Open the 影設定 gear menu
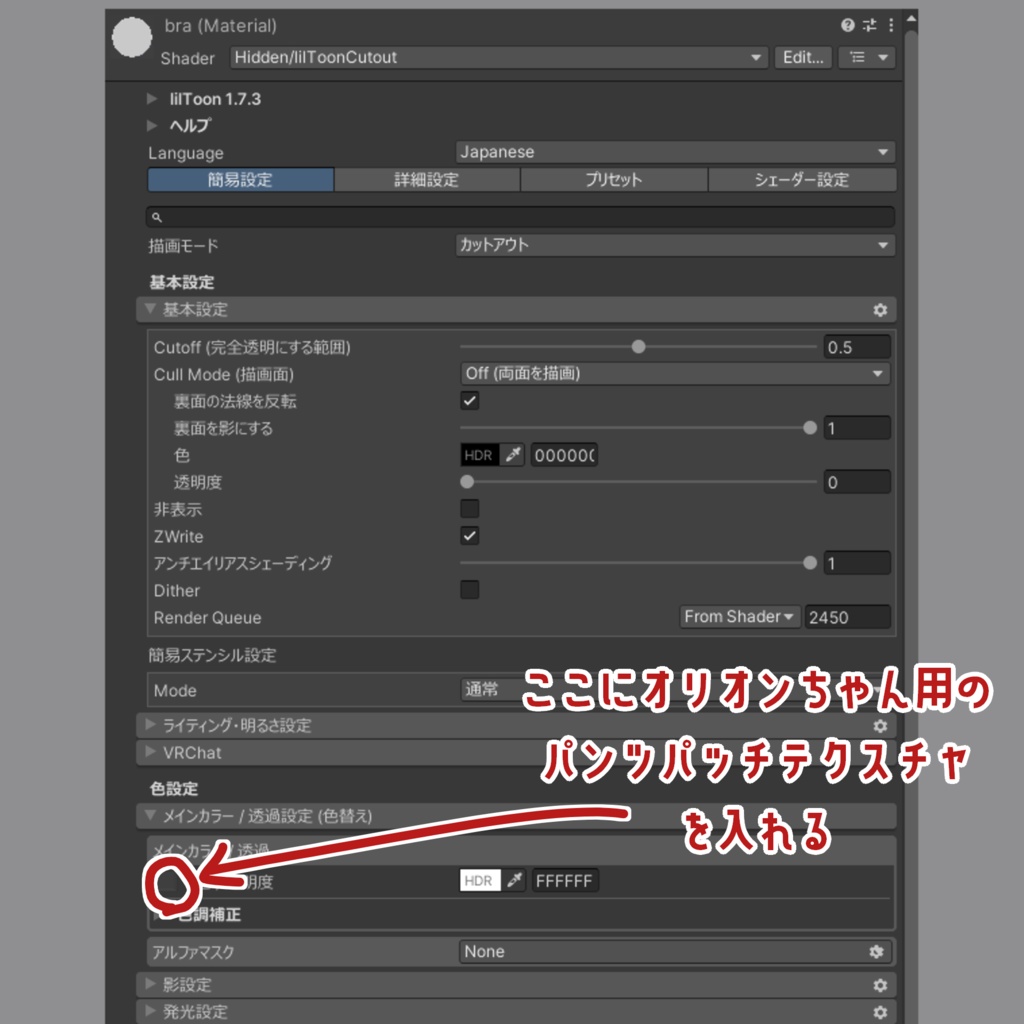This screenshot has width=1024, height=1024. coord(880,985)
